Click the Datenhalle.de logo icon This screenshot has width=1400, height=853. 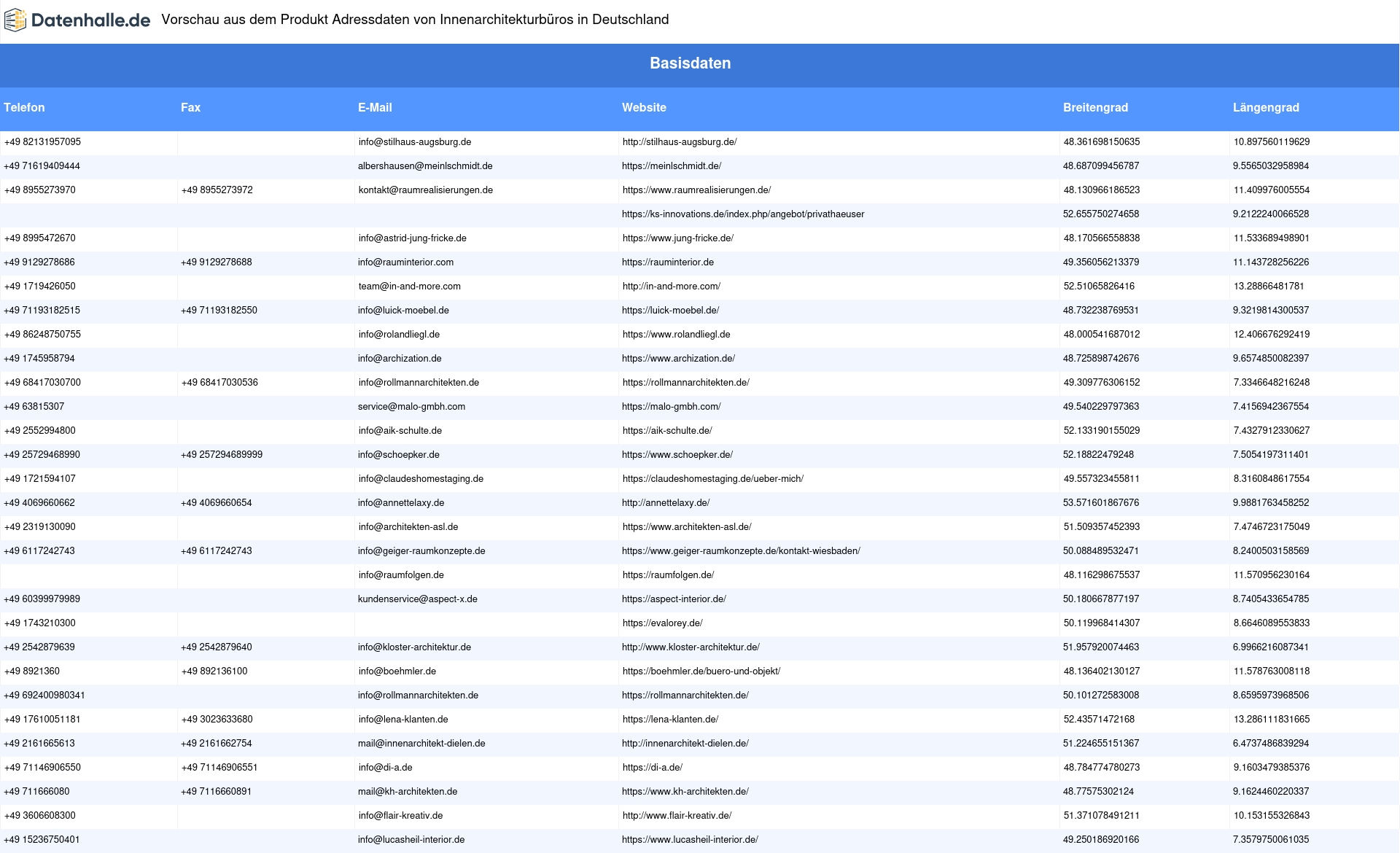click(15, 20)
